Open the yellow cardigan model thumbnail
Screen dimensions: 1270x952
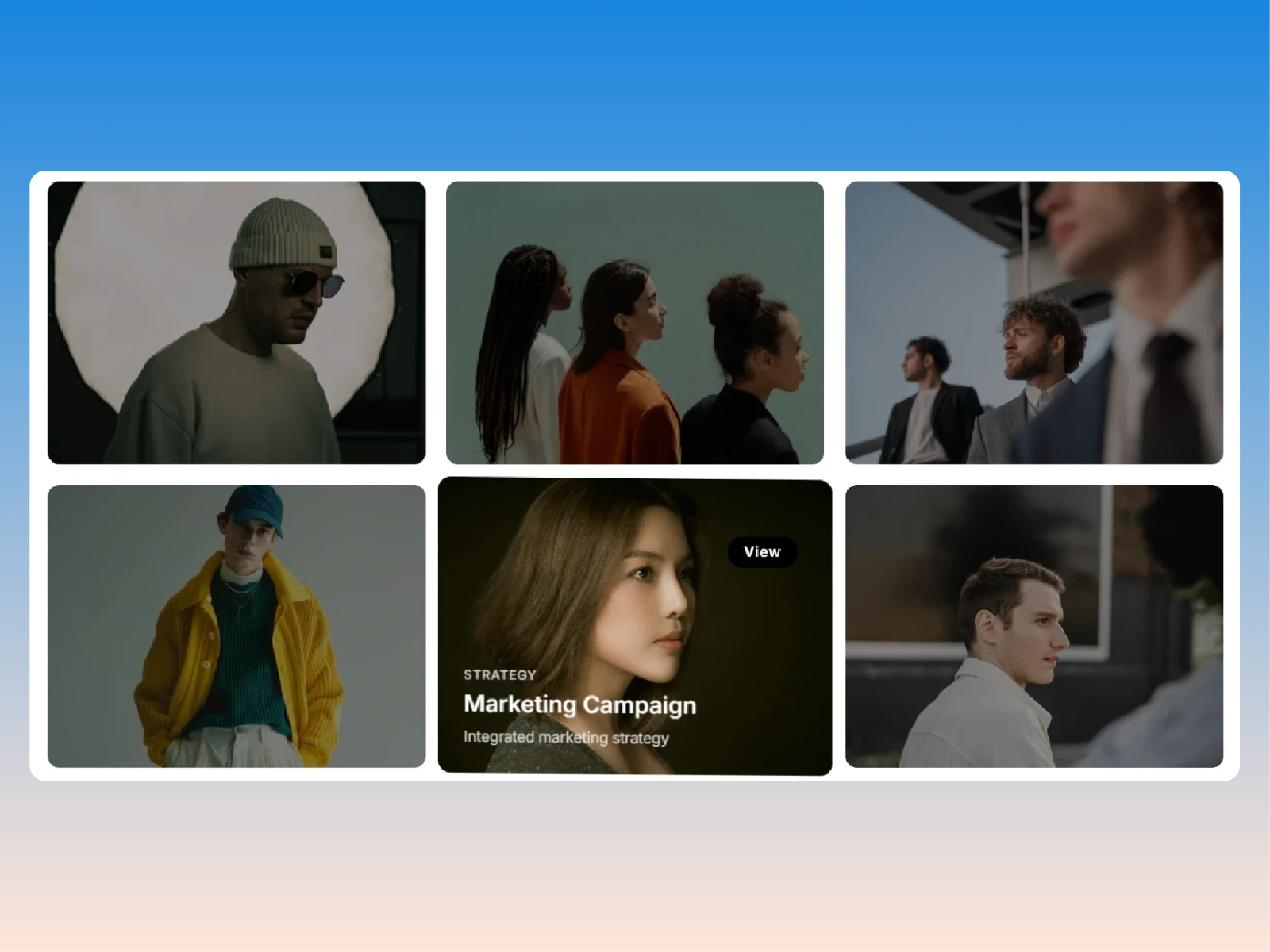click(x=237, y=626)
